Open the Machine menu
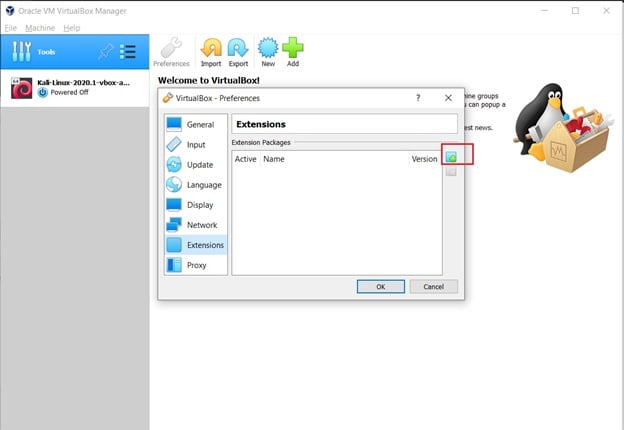Screen dimensions: 624x430 40,28
